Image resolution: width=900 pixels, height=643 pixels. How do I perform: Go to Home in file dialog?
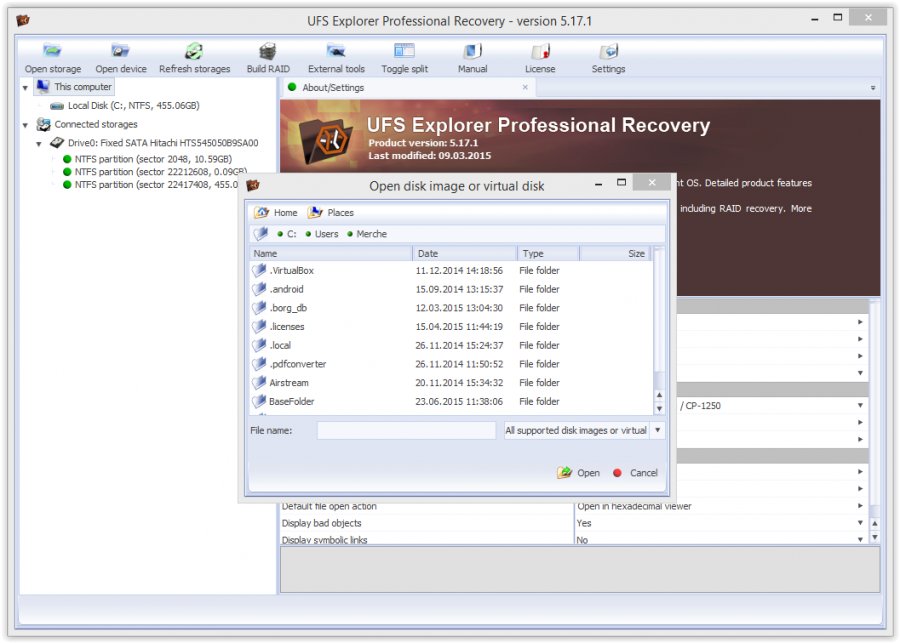pos(276,212)
